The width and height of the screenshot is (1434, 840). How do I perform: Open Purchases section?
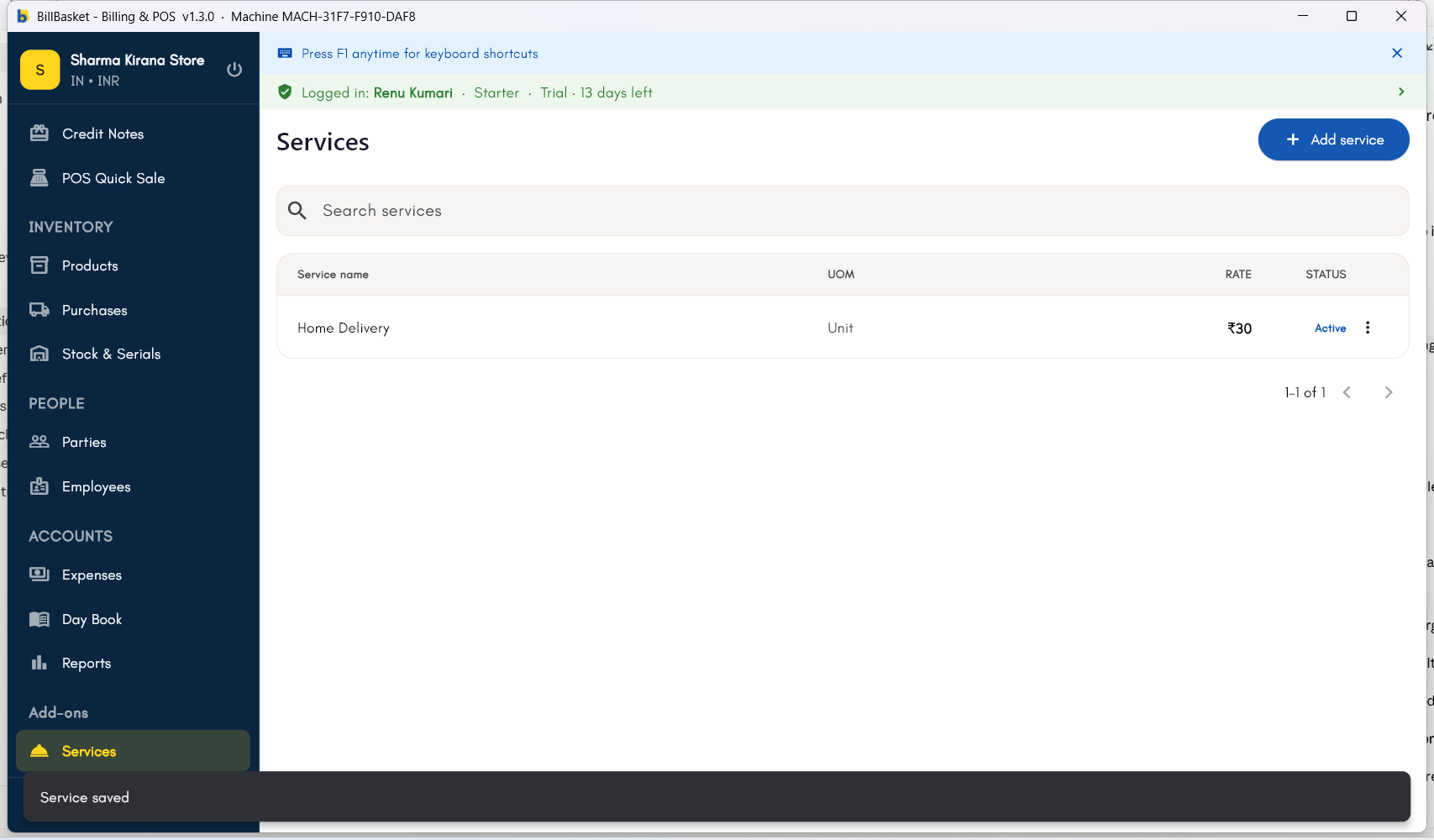pyautogui.click(x=133, y=310)
